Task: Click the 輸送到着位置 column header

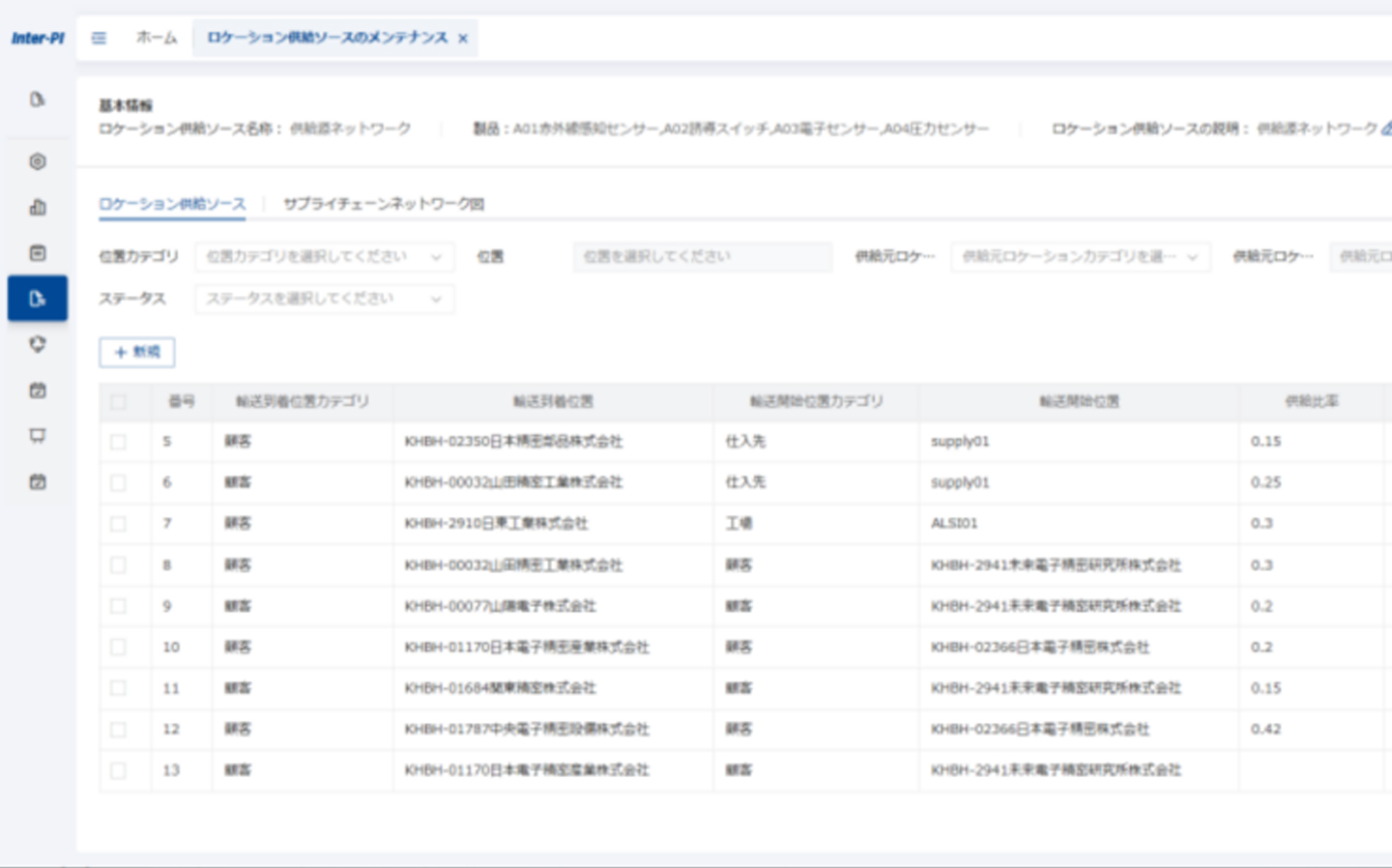Action: pos(553,401)
